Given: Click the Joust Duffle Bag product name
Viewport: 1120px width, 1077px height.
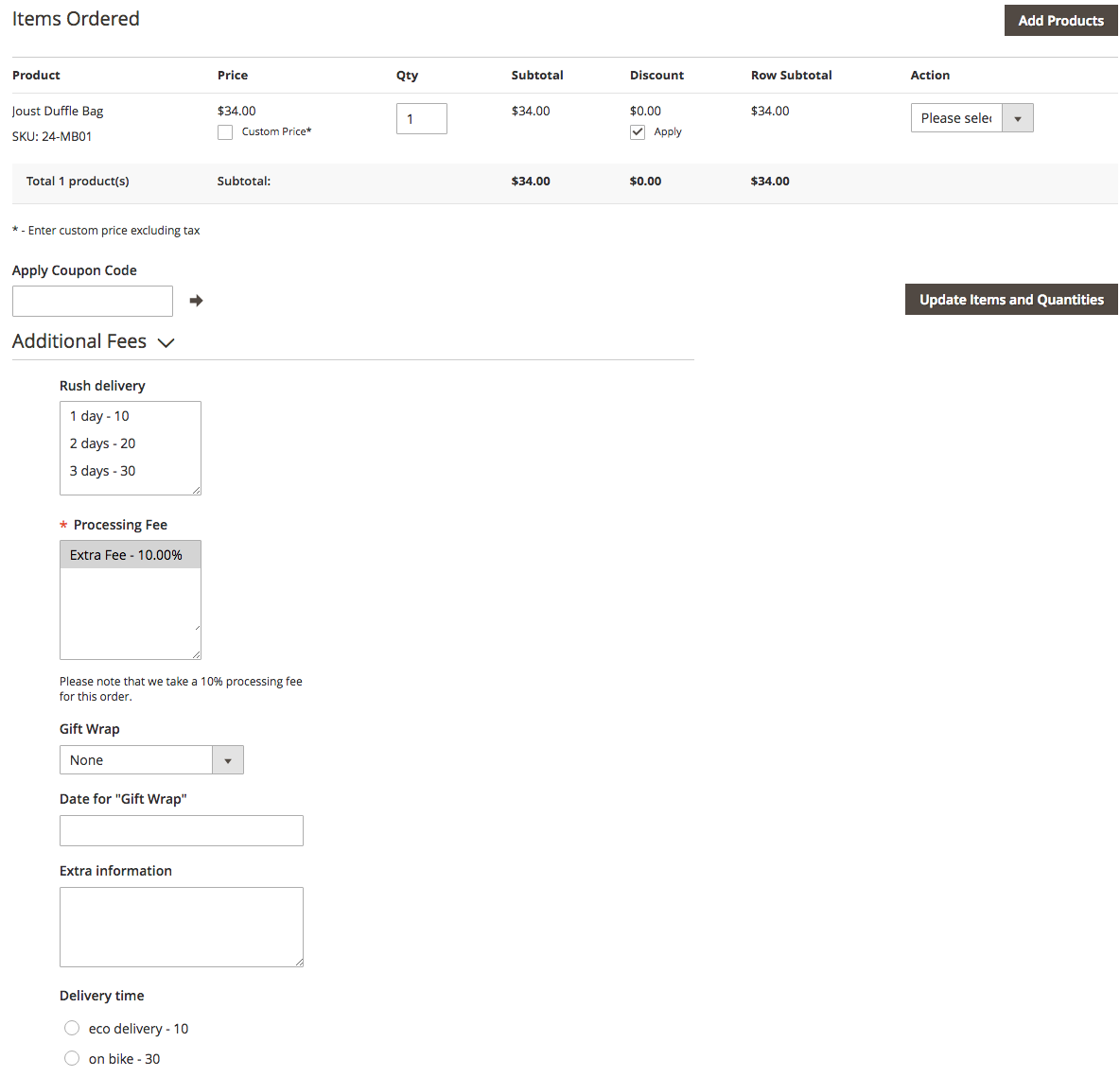Looking at the screenshot, I should pos(58,111).
